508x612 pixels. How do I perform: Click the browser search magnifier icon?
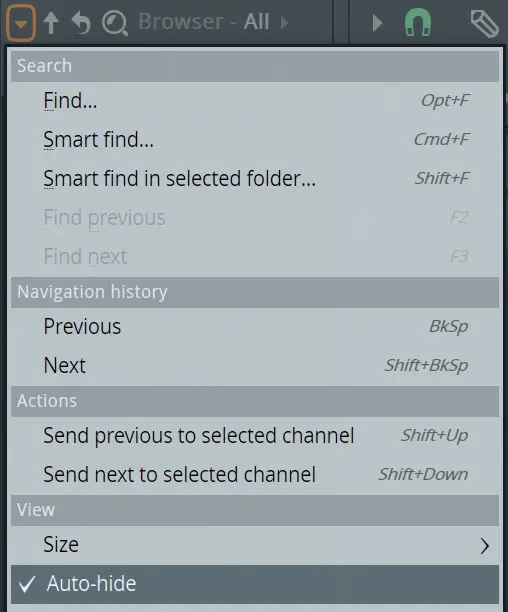[115, 23]
